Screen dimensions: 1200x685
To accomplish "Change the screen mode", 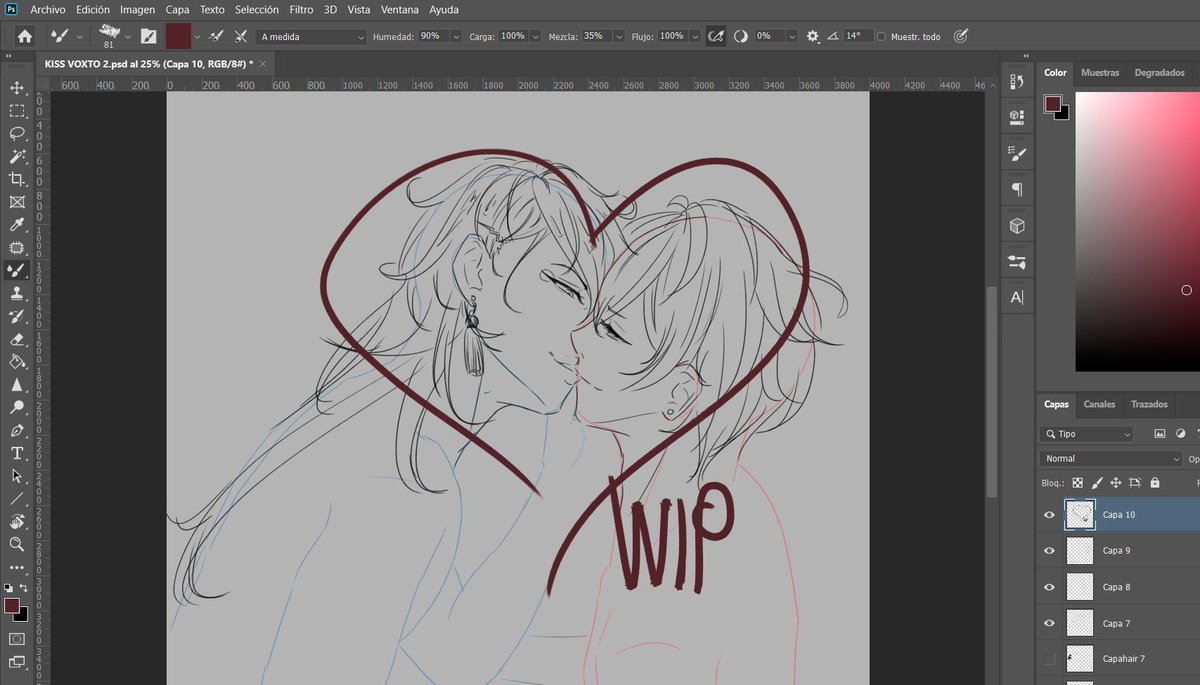I will [17, 661].
